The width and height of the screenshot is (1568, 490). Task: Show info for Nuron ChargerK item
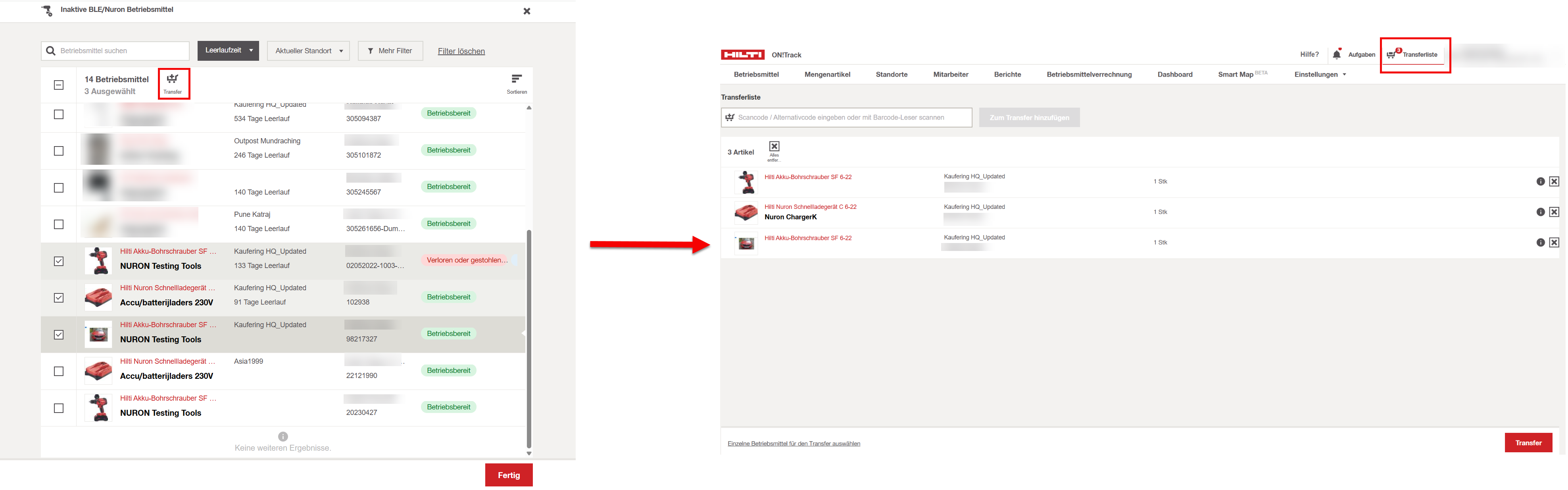[x=1540, y=212]
